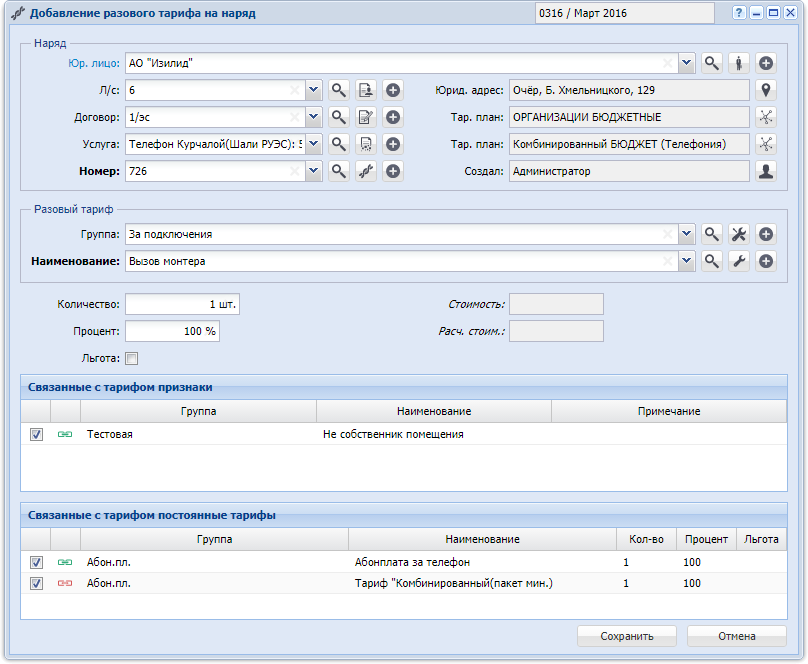Show legal address on map pin
808x664 pixels.
tap(766, 90)
